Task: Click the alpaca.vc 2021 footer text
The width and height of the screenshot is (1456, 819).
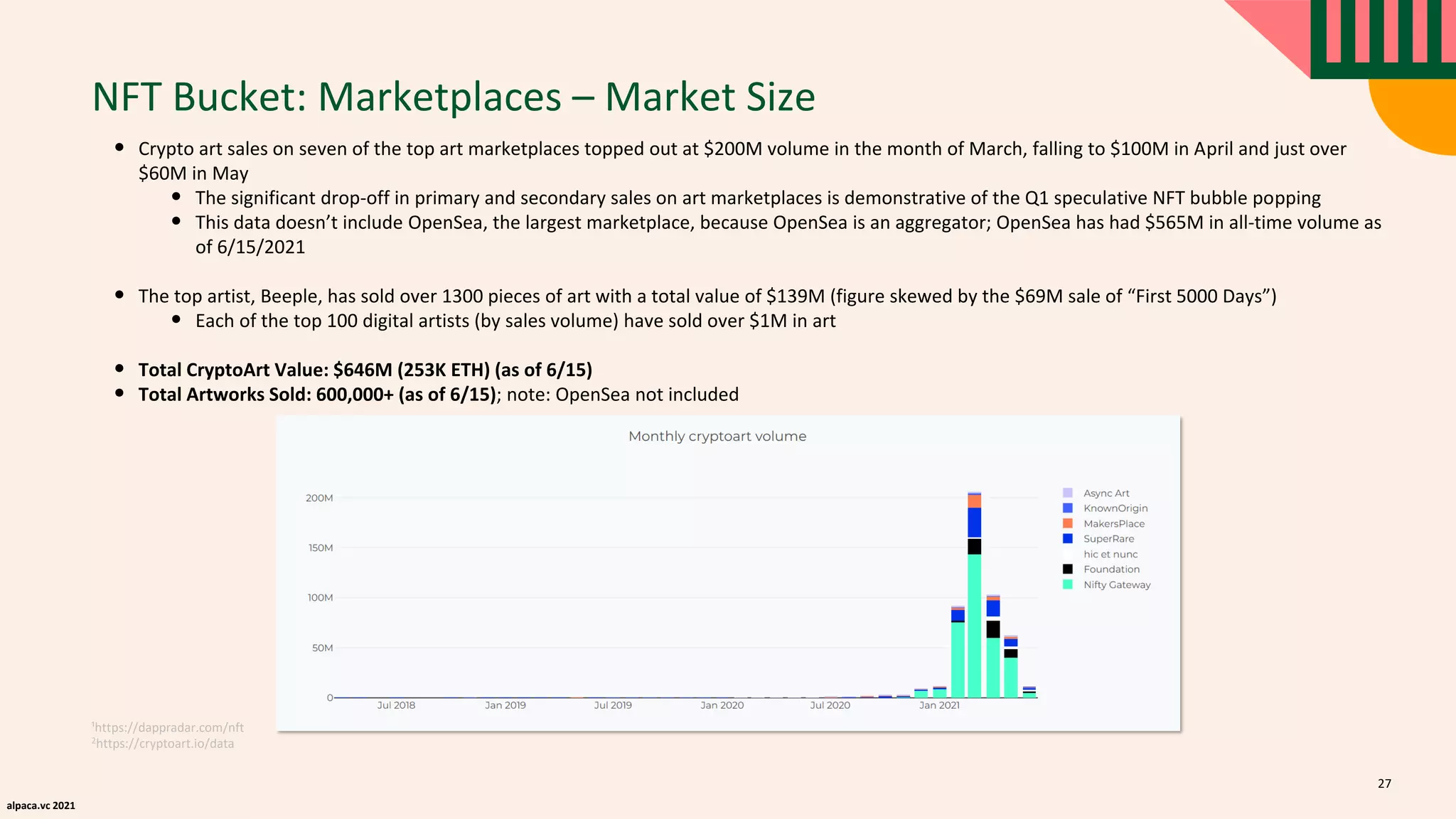Action: (x=41, y=805)
